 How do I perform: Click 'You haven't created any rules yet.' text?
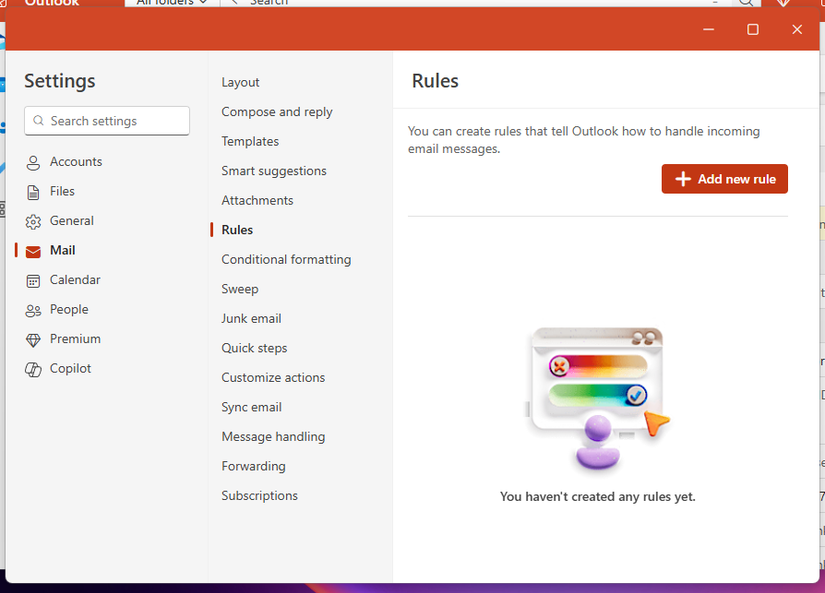coord(598,496)
